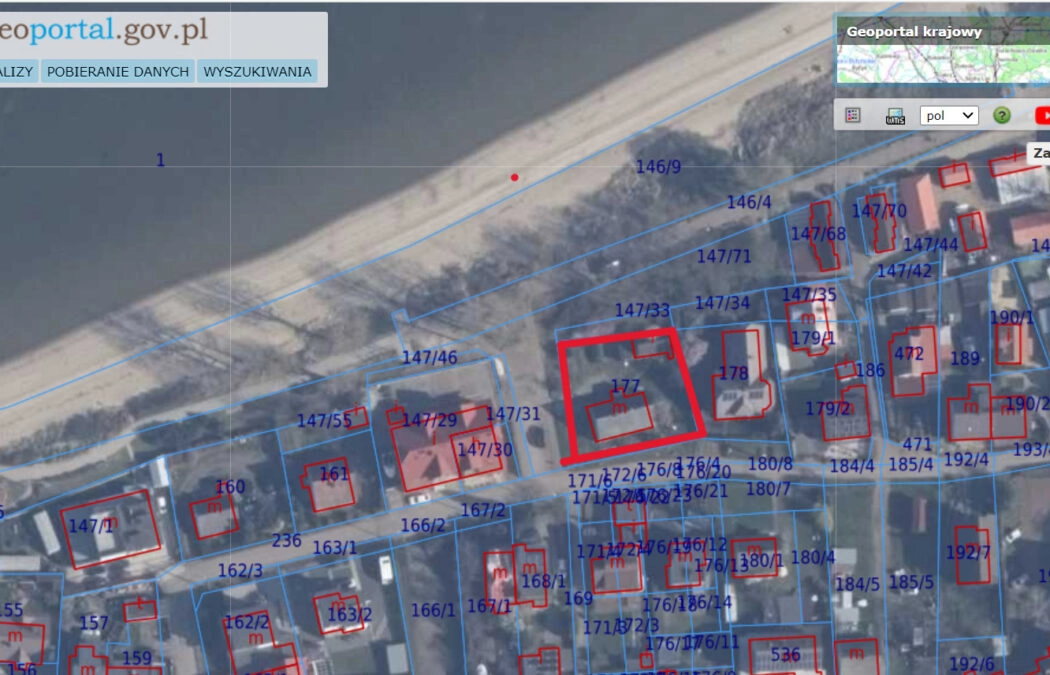Viewport: 1050px width, 675px height.
Task: Click the red YouTube icon
Action: (1041, 115)
